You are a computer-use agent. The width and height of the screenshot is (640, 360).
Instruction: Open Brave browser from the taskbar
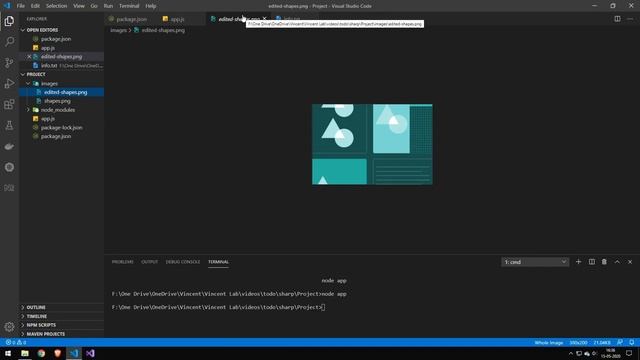click(x=58, y=353)
